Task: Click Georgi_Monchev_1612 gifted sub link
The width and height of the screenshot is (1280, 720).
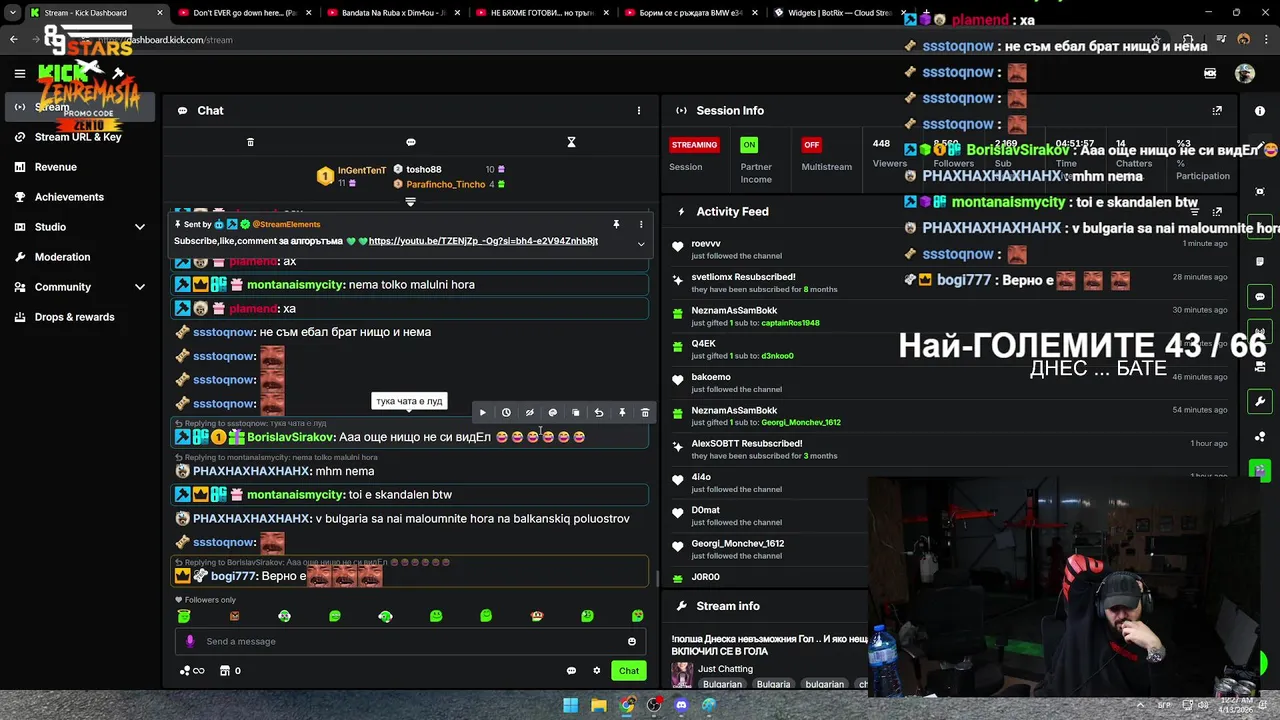Action: coord(801,422)
